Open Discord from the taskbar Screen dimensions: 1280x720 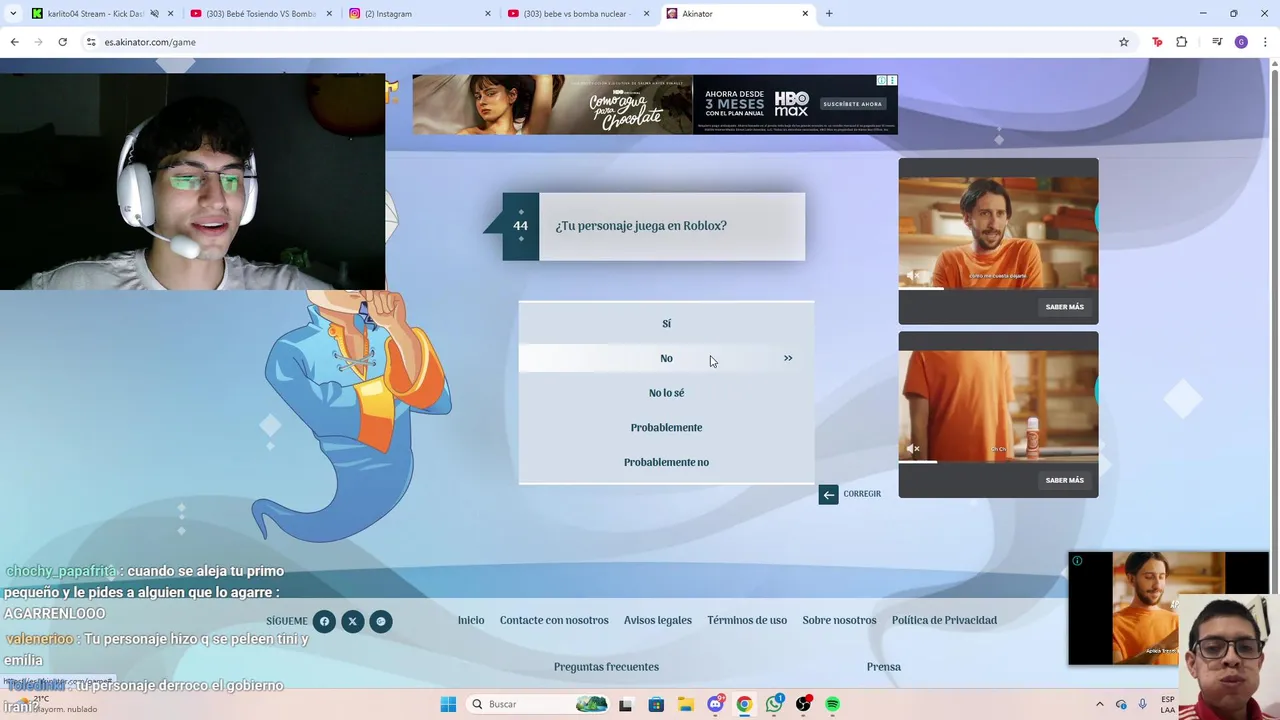[715, 704]
